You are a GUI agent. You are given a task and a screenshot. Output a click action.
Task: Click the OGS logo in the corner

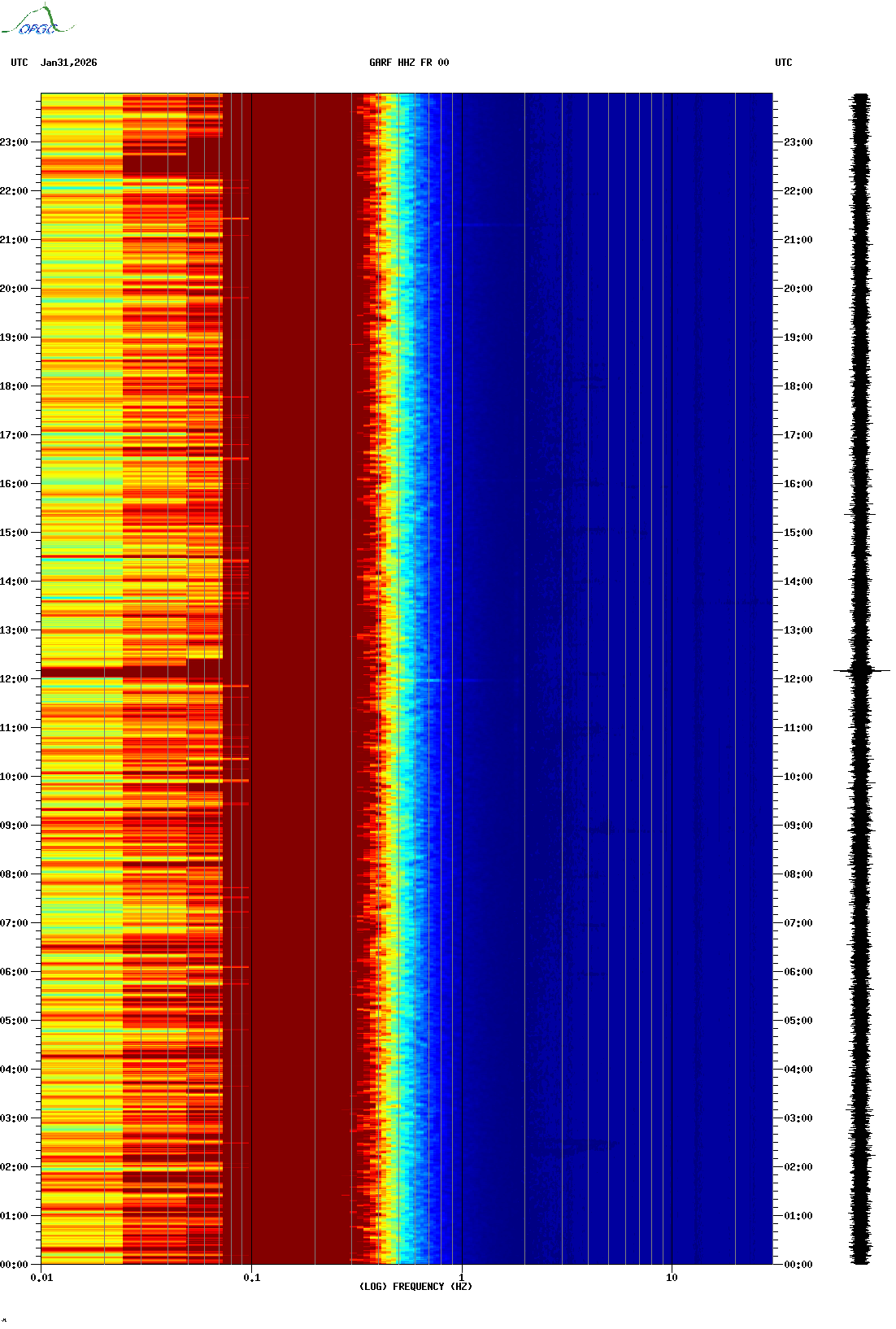(x=37, y=21)
